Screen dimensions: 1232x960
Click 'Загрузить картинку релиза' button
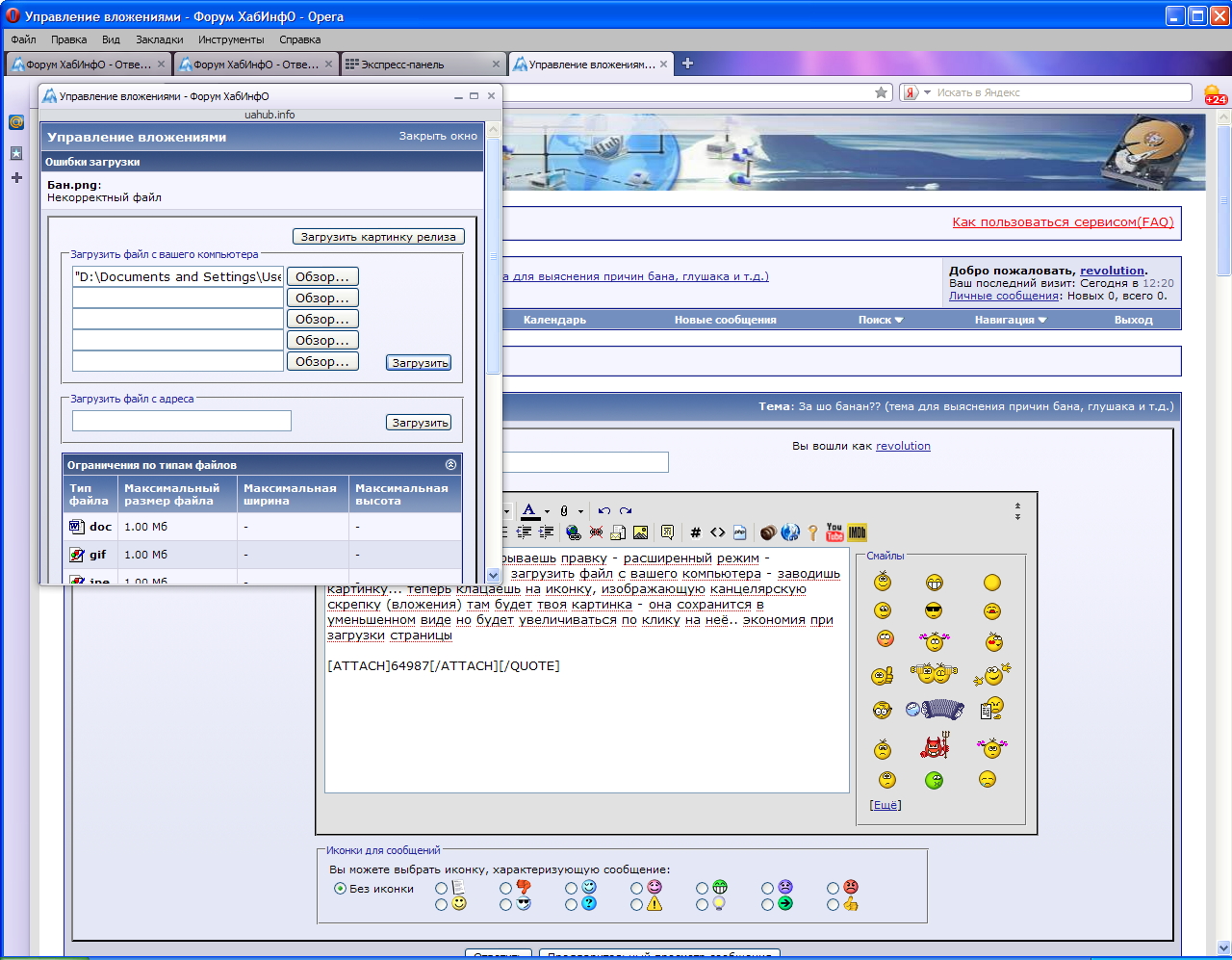[378, 237]
